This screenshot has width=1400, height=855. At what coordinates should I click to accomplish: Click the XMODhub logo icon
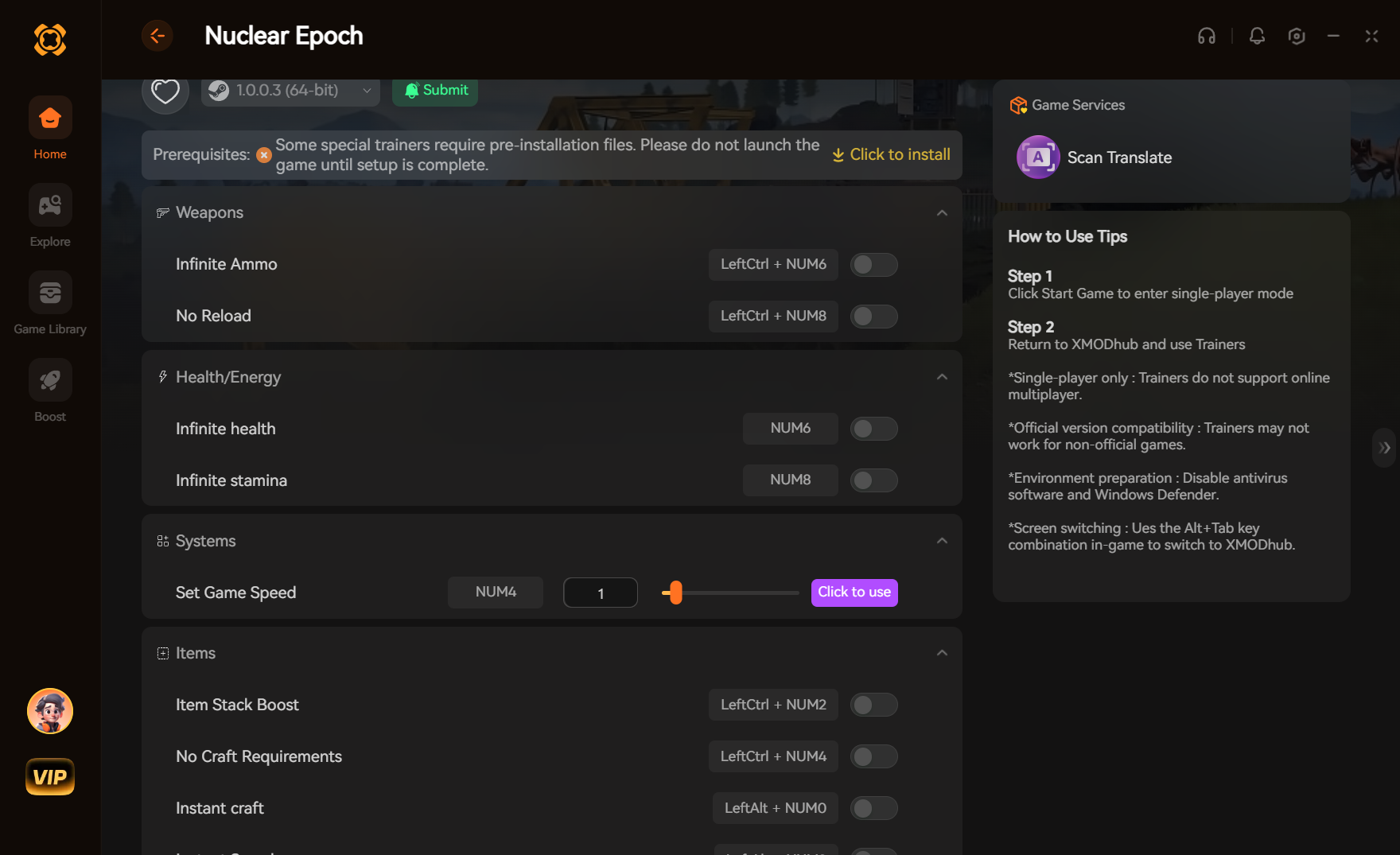pyautogui.click(x=50, y=39)
